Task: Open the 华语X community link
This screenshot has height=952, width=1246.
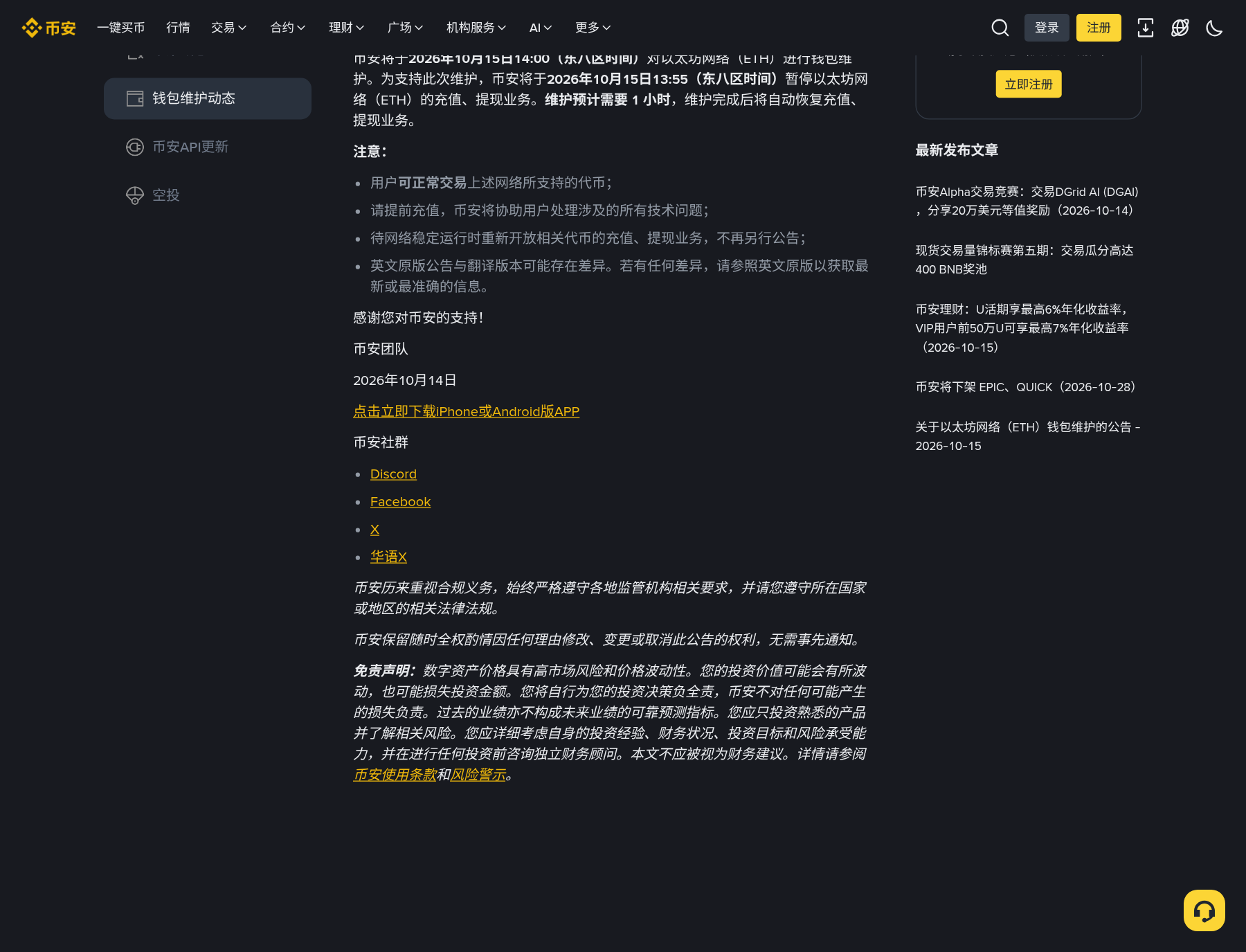Action: click(388, 557)
